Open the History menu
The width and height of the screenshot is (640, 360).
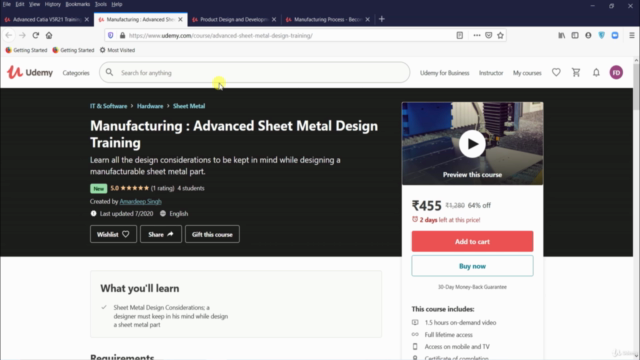pos(53,4)
